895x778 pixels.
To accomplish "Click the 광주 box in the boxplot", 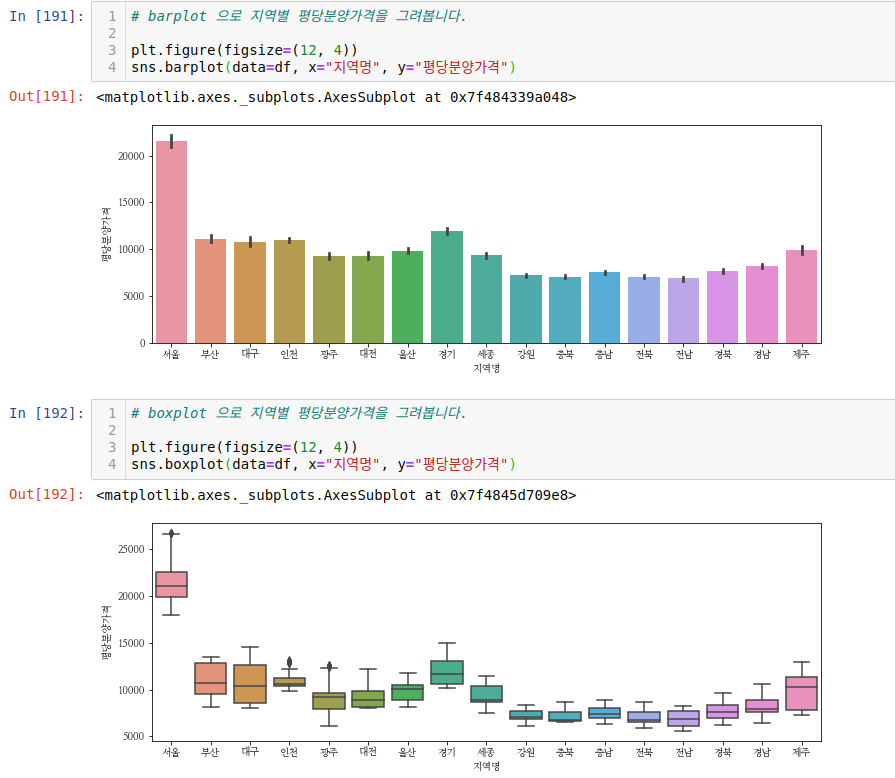I will pyautogui.click(x=329, y=701).
